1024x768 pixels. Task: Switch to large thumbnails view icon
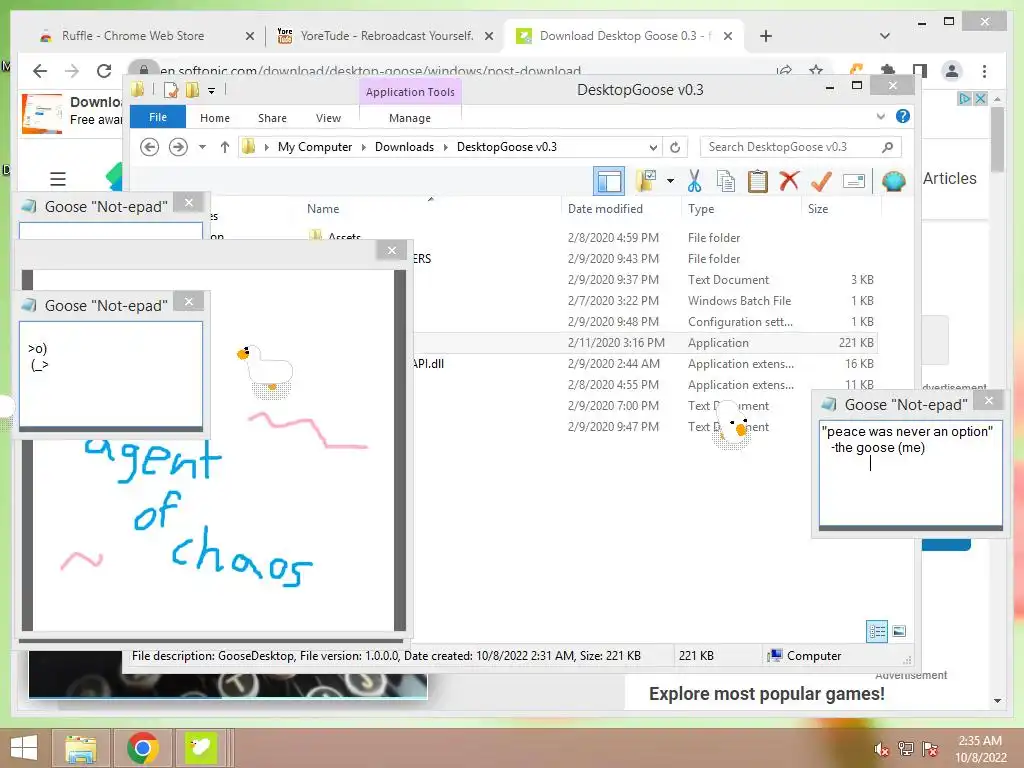[899, 631]
